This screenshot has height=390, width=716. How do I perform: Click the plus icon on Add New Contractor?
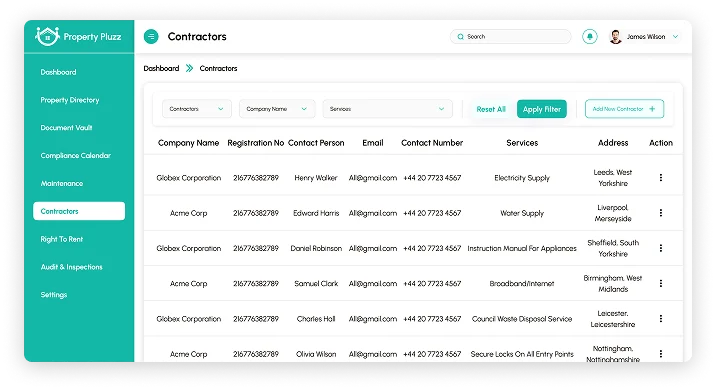[x=652, y=109]
